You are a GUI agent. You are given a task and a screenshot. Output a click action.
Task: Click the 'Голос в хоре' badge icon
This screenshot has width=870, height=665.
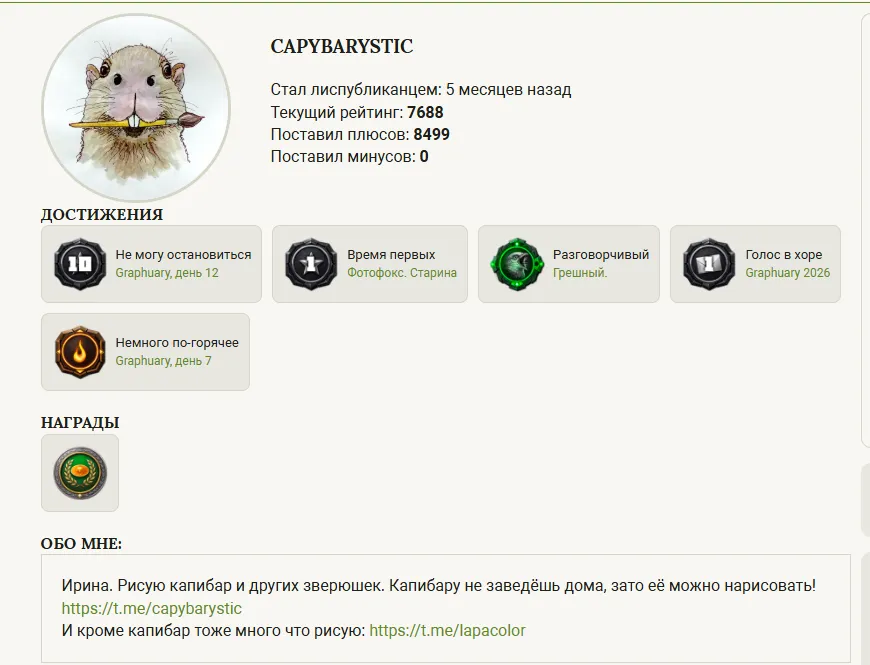(x=709, y=263)
